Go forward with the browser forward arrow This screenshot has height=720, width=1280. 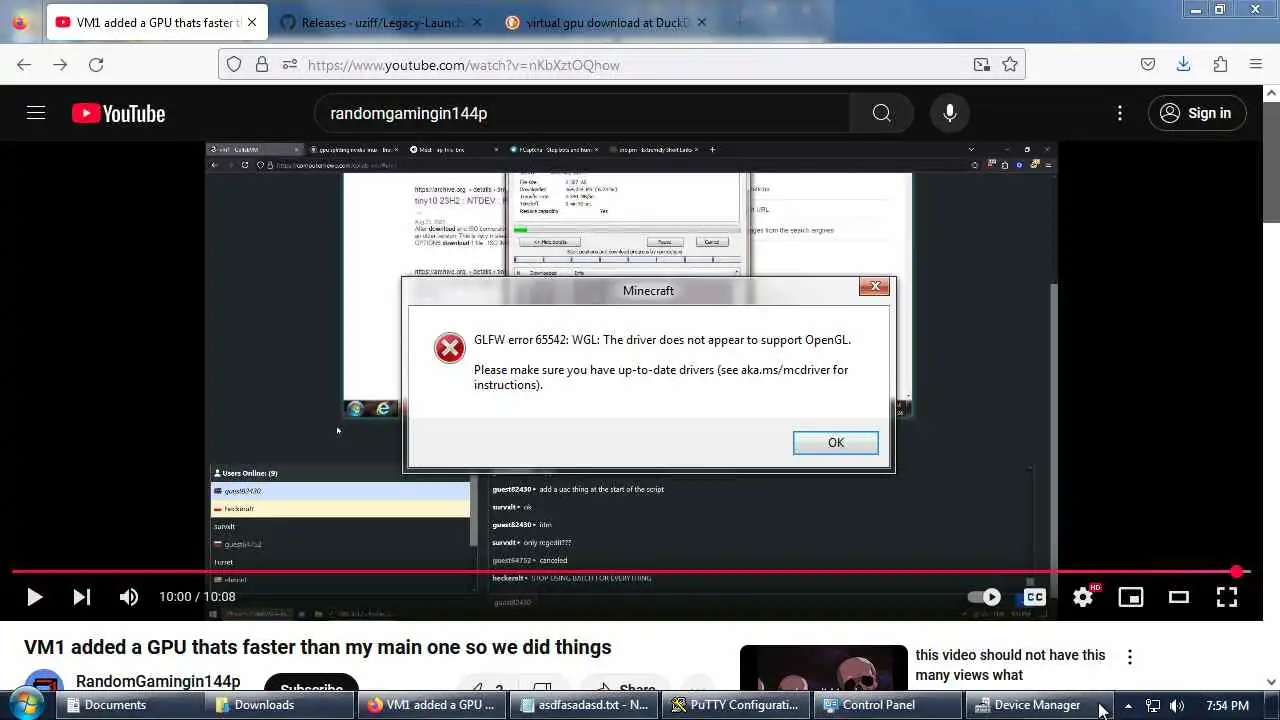point(60,65)
